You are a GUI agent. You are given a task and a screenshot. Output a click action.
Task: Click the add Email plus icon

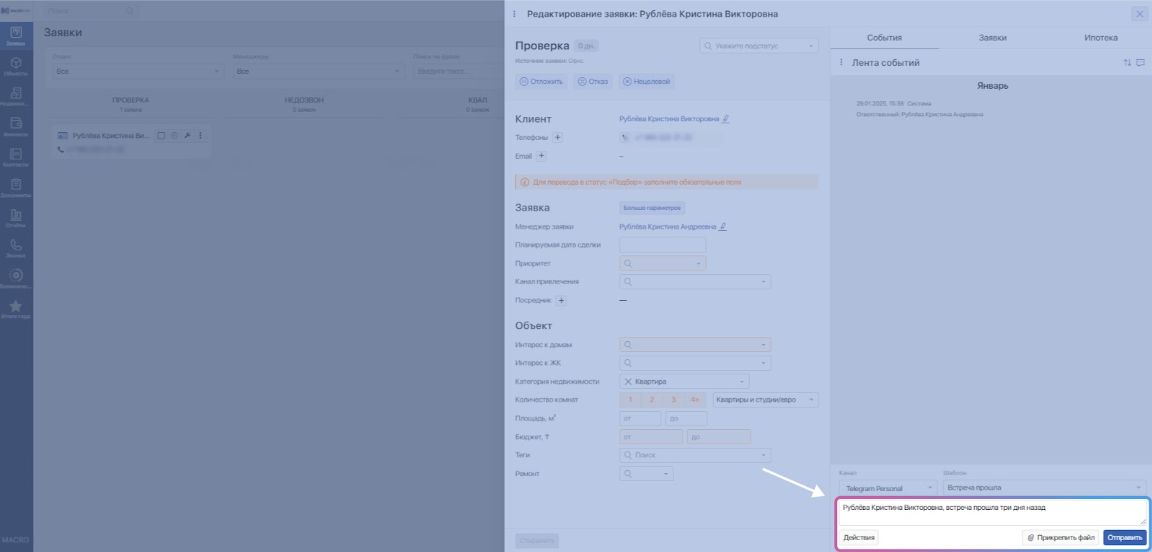tap(541, 156)
